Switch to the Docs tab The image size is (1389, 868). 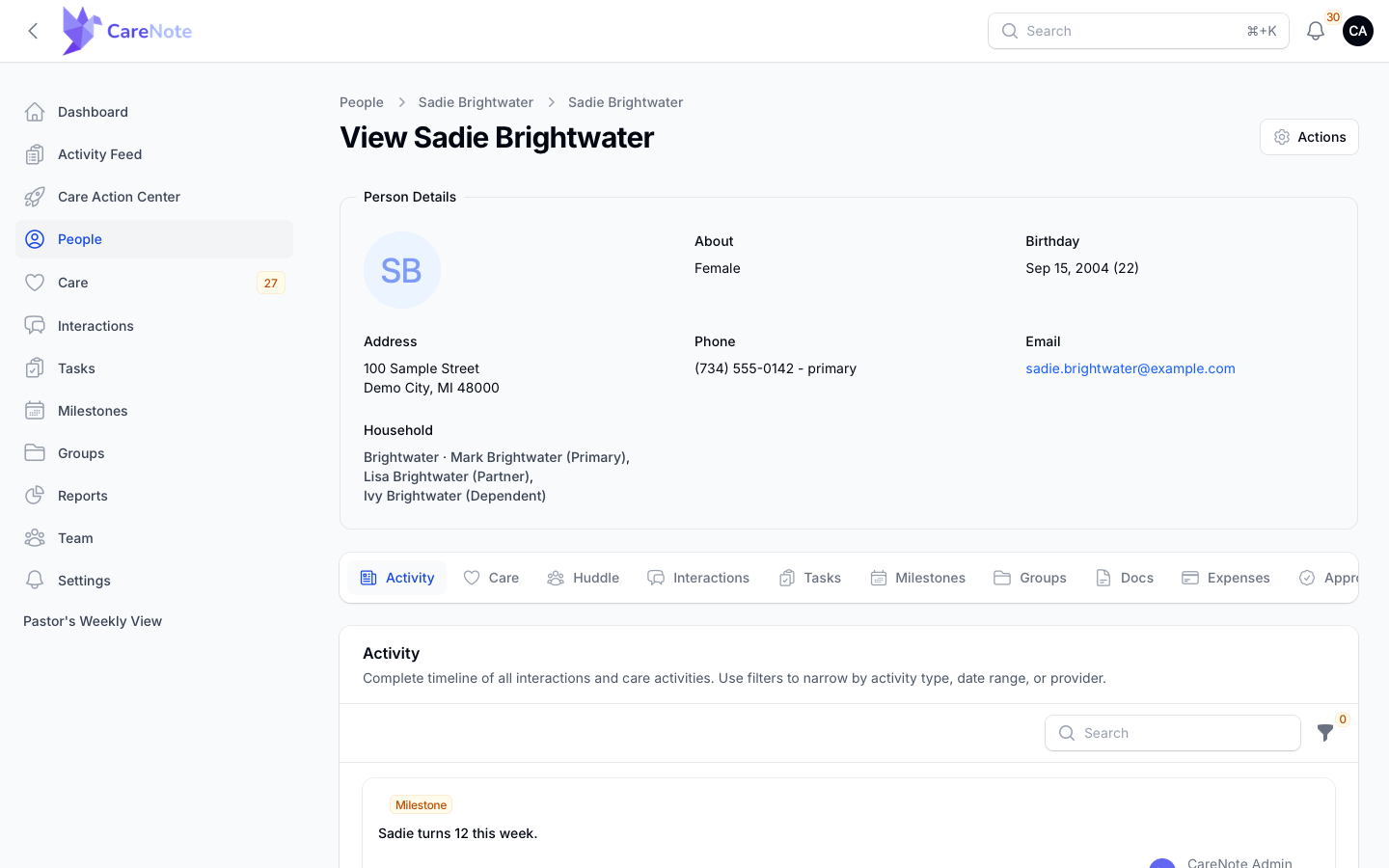[x=1125, y=578]
